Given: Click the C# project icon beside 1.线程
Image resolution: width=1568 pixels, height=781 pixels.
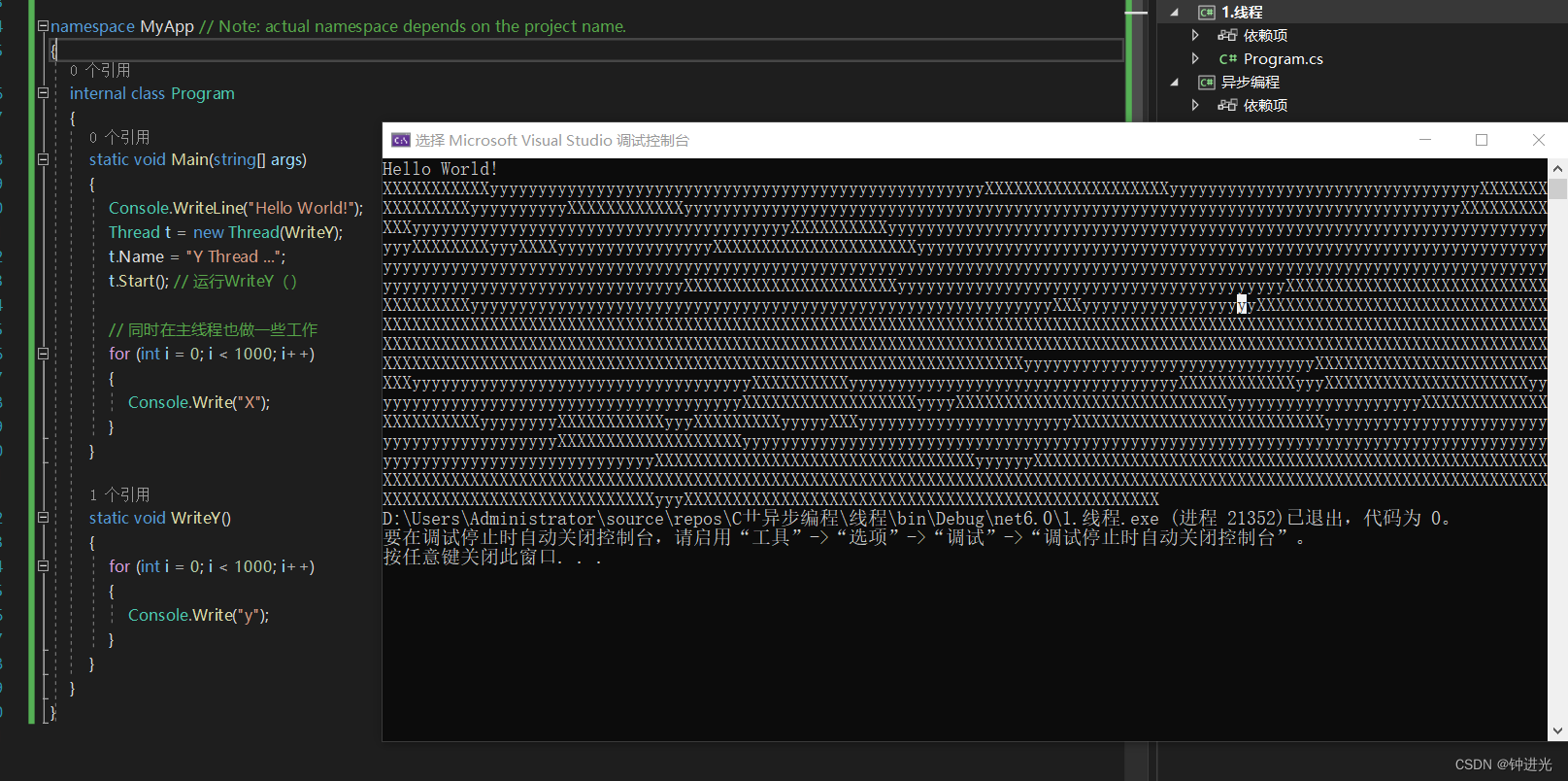Looking at the screenshot, I should click(x=1207, y=13).
